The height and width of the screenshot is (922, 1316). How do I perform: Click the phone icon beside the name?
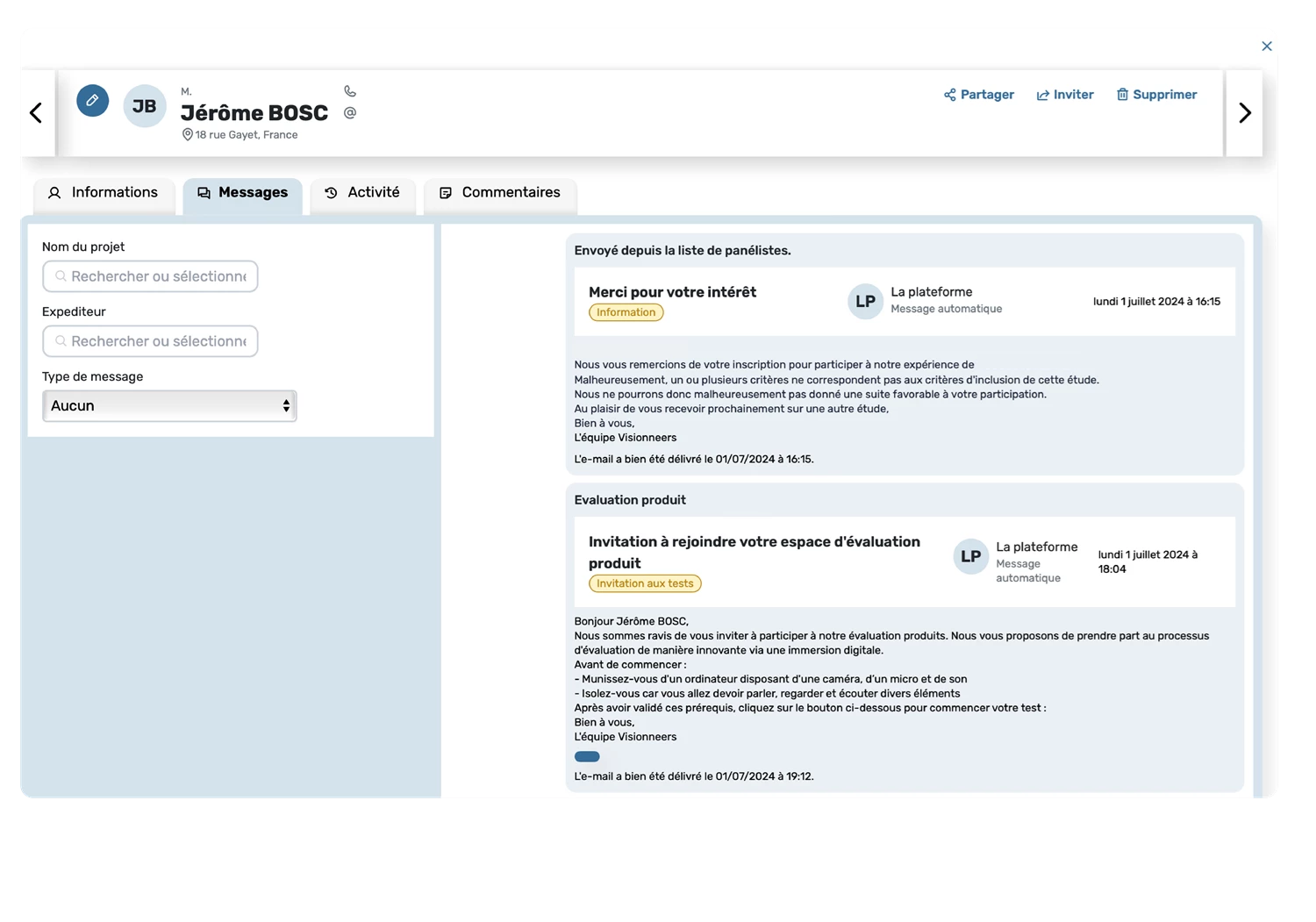click(350, 91)
